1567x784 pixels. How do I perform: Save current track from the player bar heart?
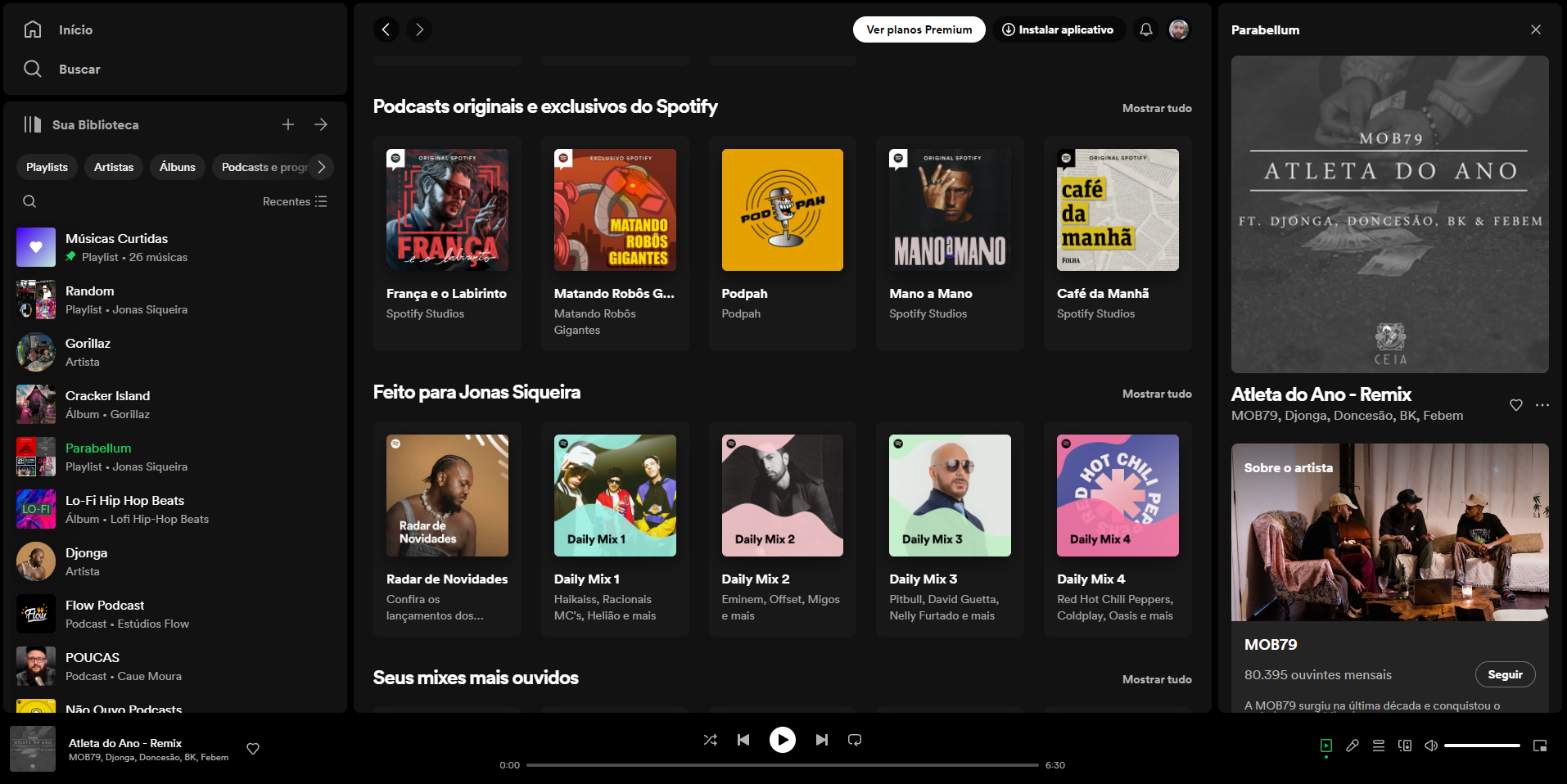coord(253,749)
